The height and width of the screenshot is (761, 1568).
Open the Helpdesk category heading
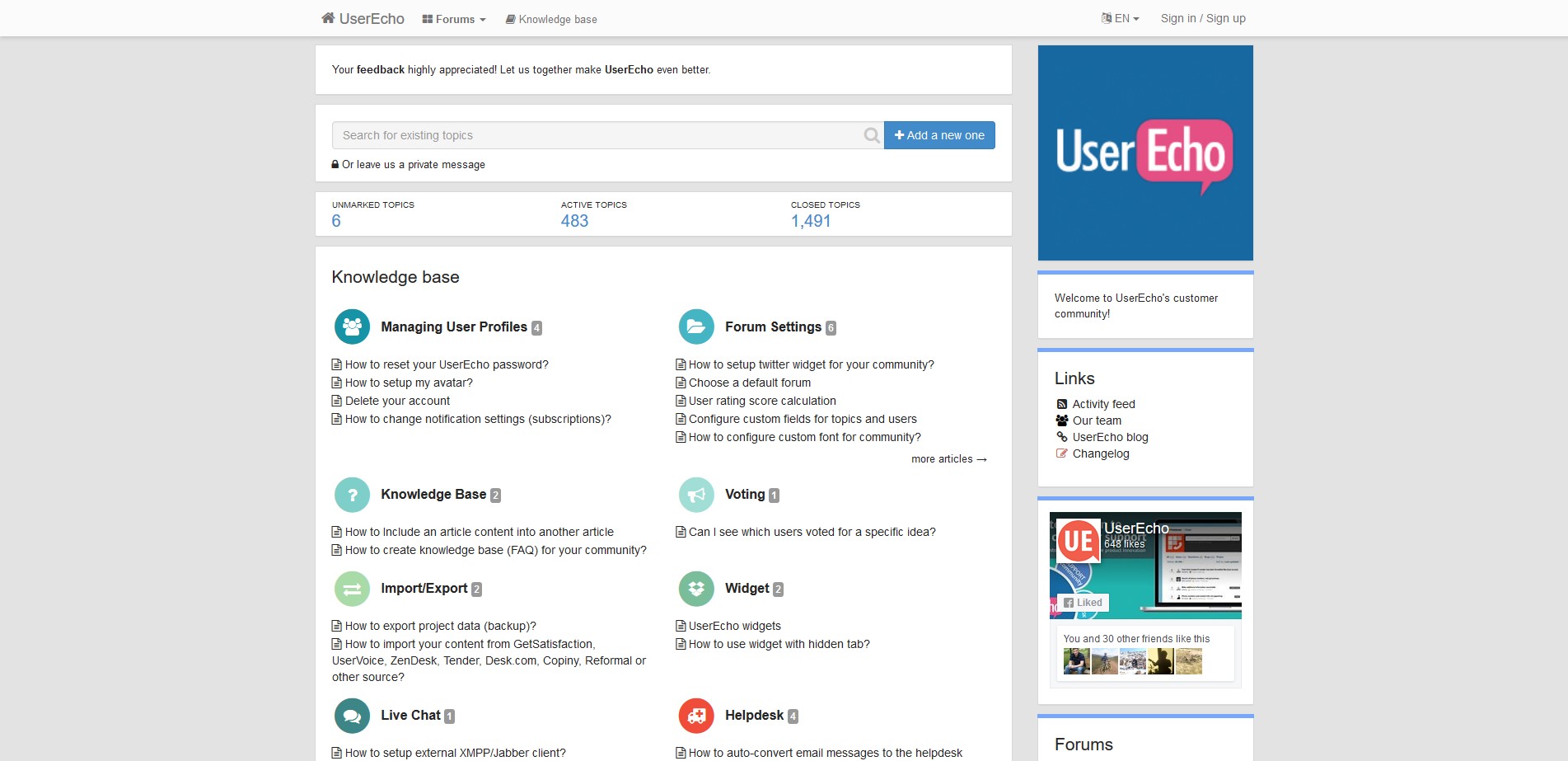(754, 716)
